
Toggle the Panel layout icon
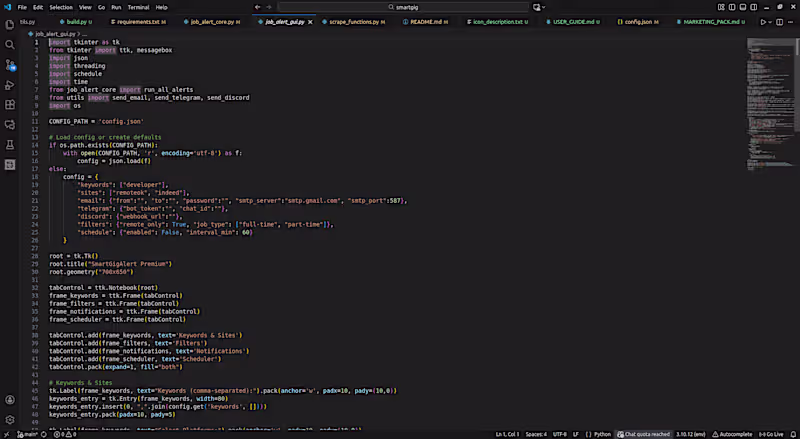pyautogui.click(x=743, y=7)
